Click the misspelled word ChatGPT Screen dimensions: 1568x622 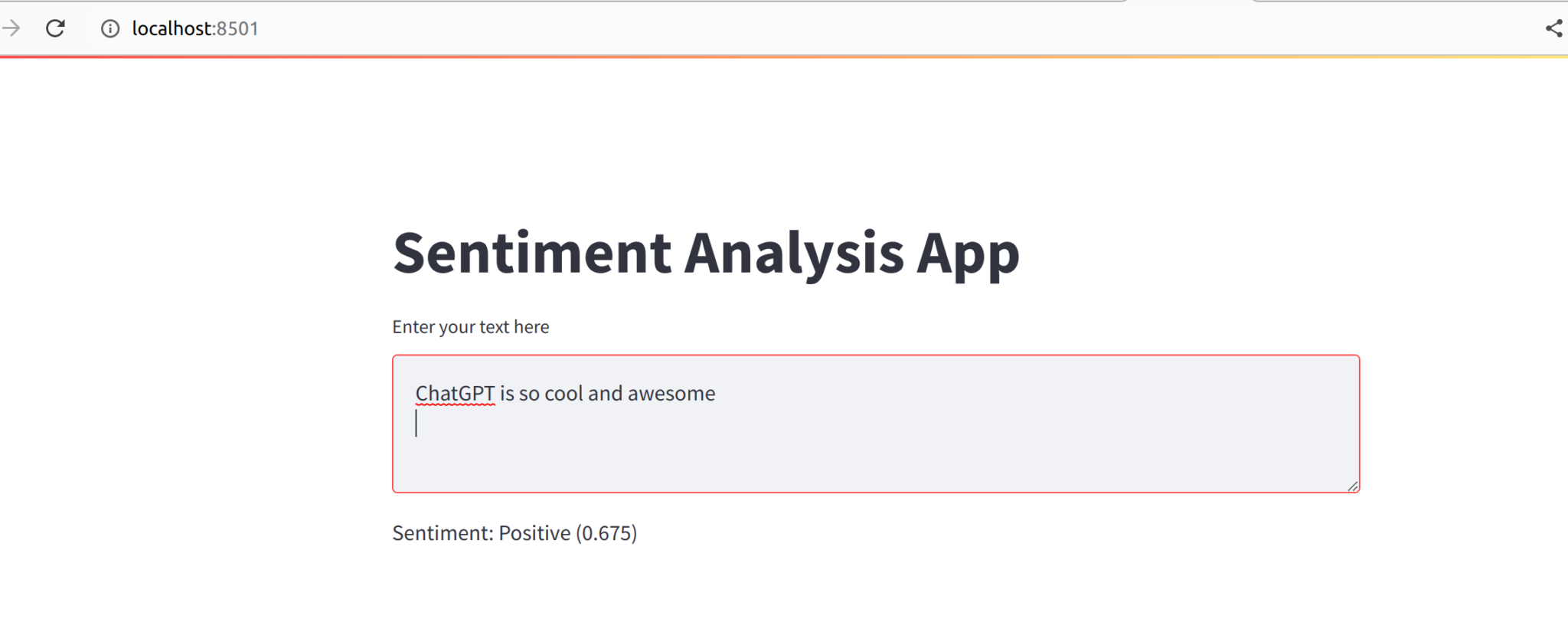[x=455, y=394]
